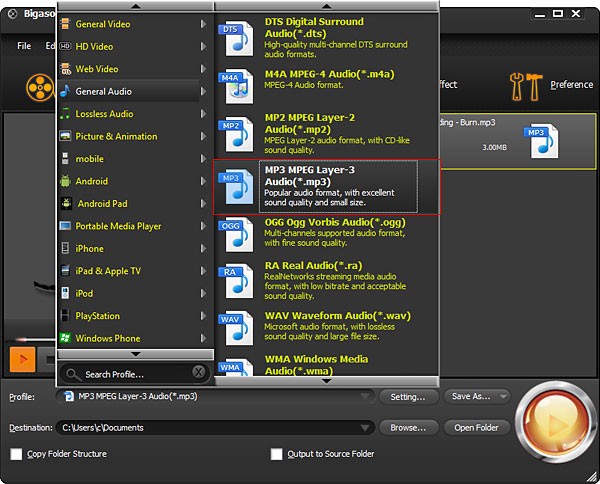This screenshot has width=600, height=484.
Task: Click the film reel Add File icon
Action: (x=40, y=88)
